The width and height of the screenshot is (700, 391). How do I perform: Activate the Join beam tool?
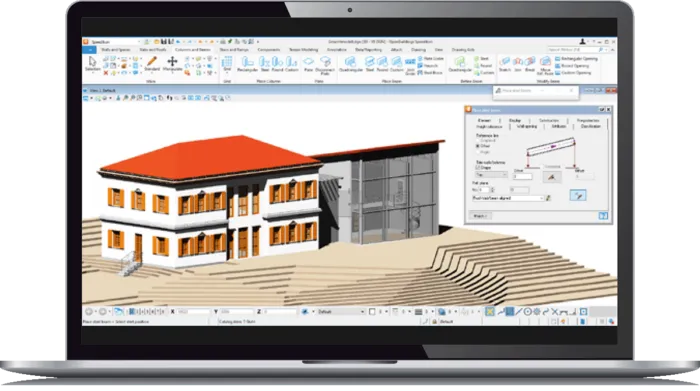click(x=518, y=63)
